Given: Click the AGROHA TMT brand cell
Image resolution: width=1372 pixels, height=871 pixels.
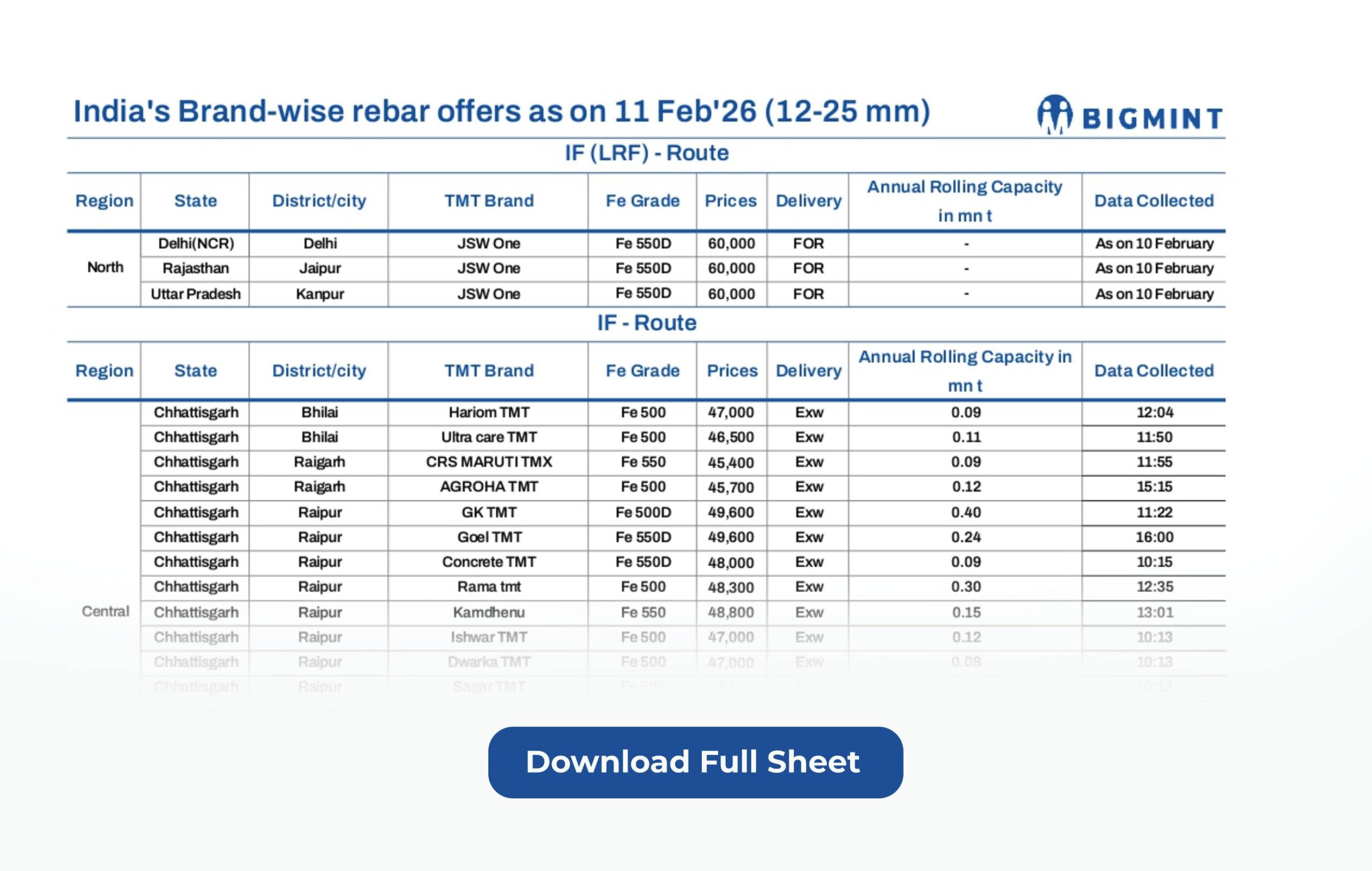Looking at the screenshot, I should 489,487.
